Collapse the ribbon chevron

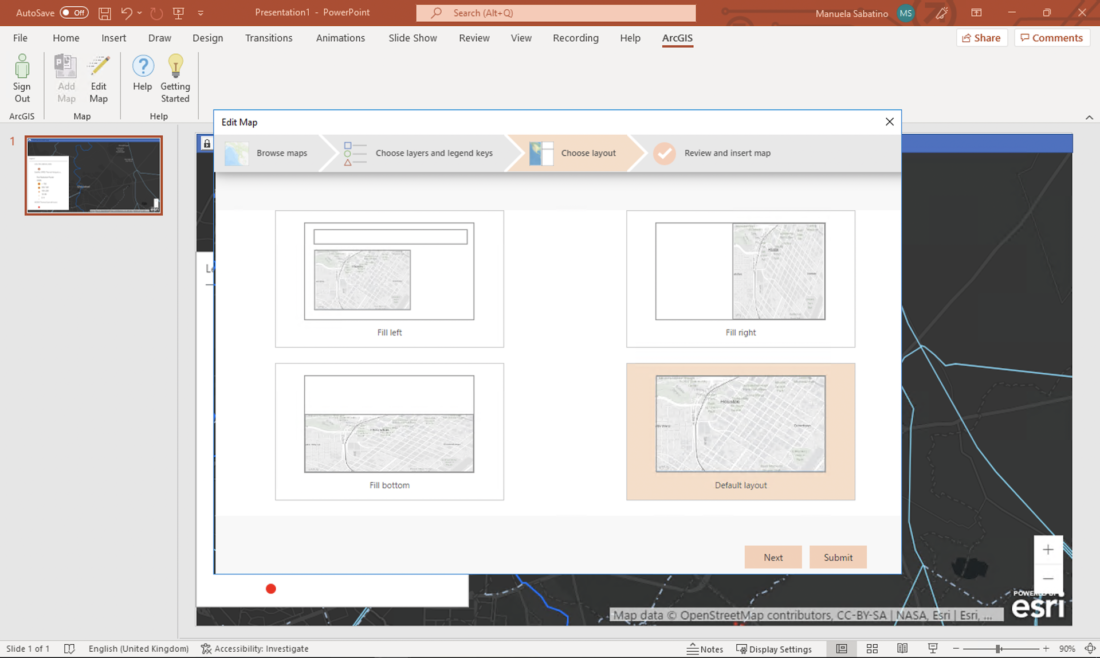[1089, 117]
